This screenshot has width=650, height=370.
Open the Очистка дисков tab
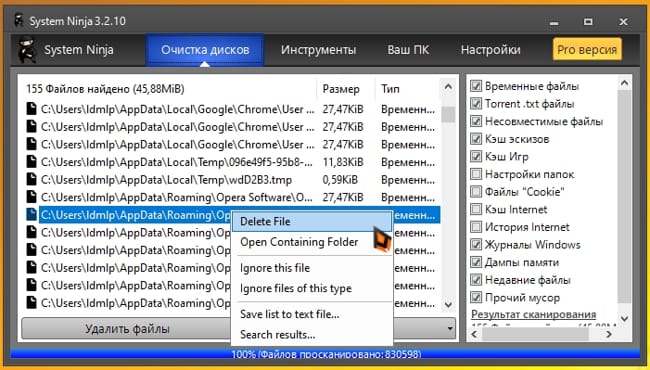pyautogui.click(x=205, y=50)
